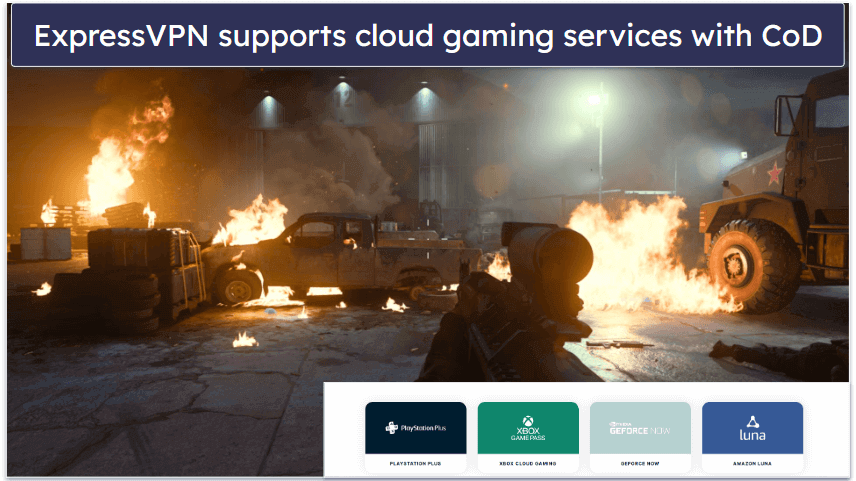Click the GEFORCE NOW caption text
856x481 pixels.
(x=640, y=464)
